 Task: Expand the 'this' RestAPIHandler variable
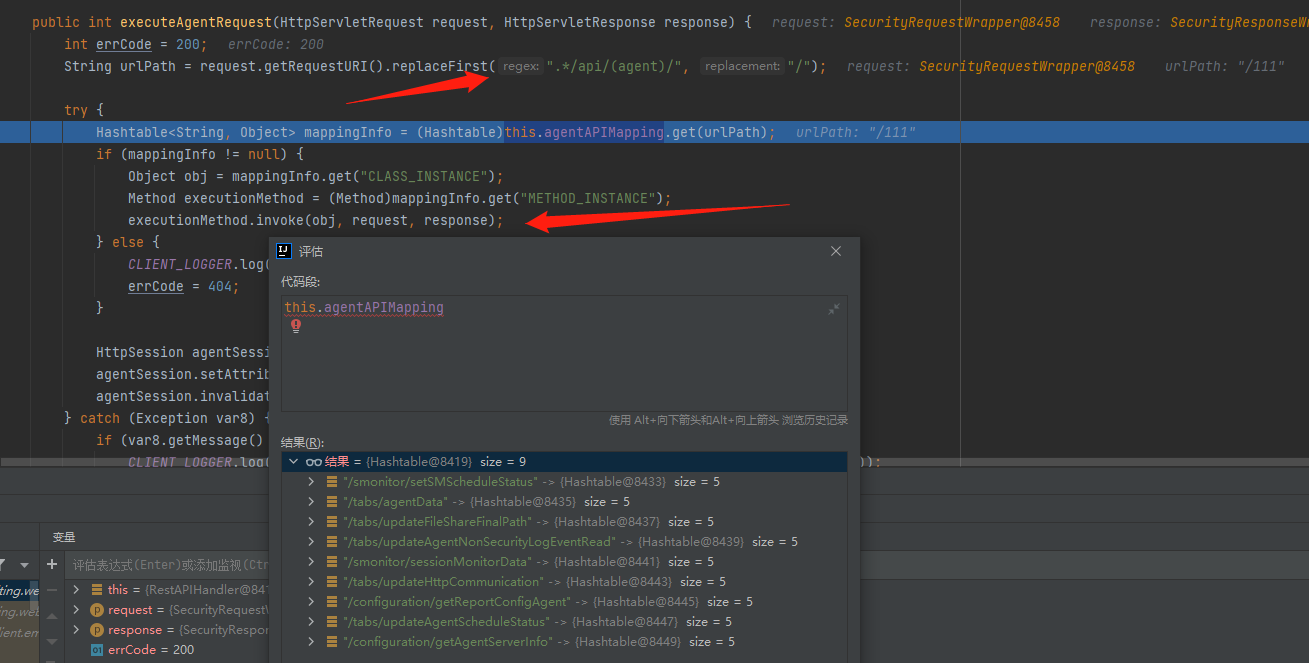pos(76,590)
